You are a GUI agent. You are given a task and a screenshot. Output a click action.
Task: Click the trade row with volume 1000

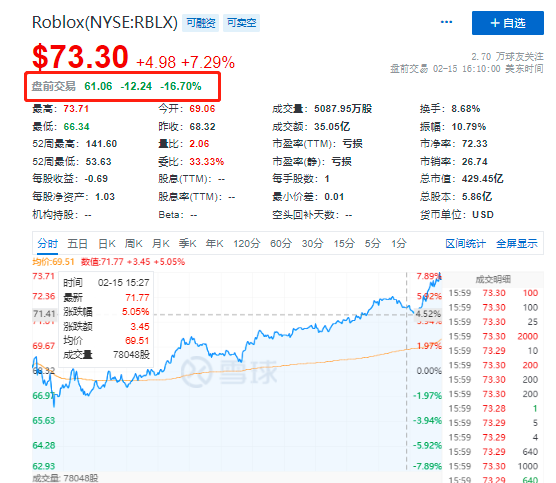coord(493,466)
